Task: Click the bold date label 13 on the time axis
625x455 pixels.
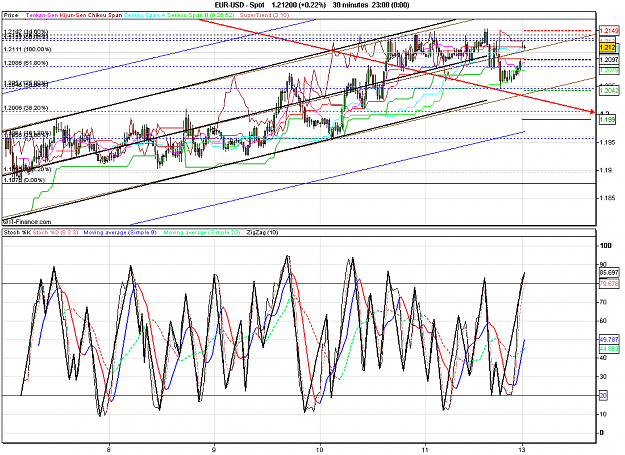Action: coord(523,449)
